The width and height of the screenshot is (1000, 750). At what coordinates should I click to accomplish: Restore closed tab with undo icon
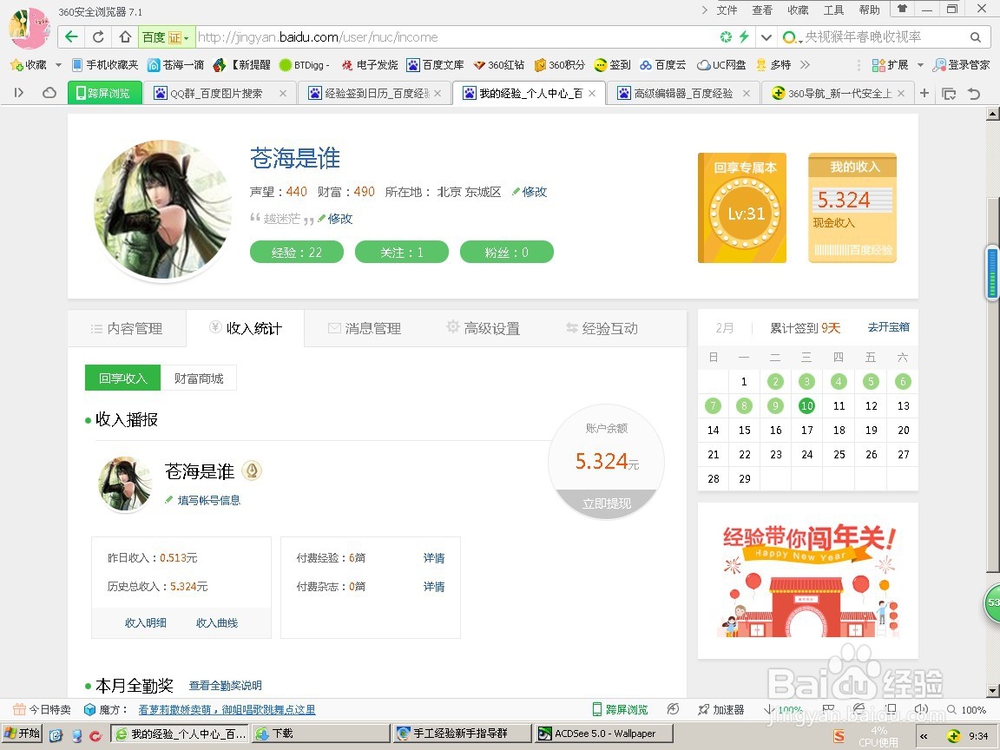[974, 94]
